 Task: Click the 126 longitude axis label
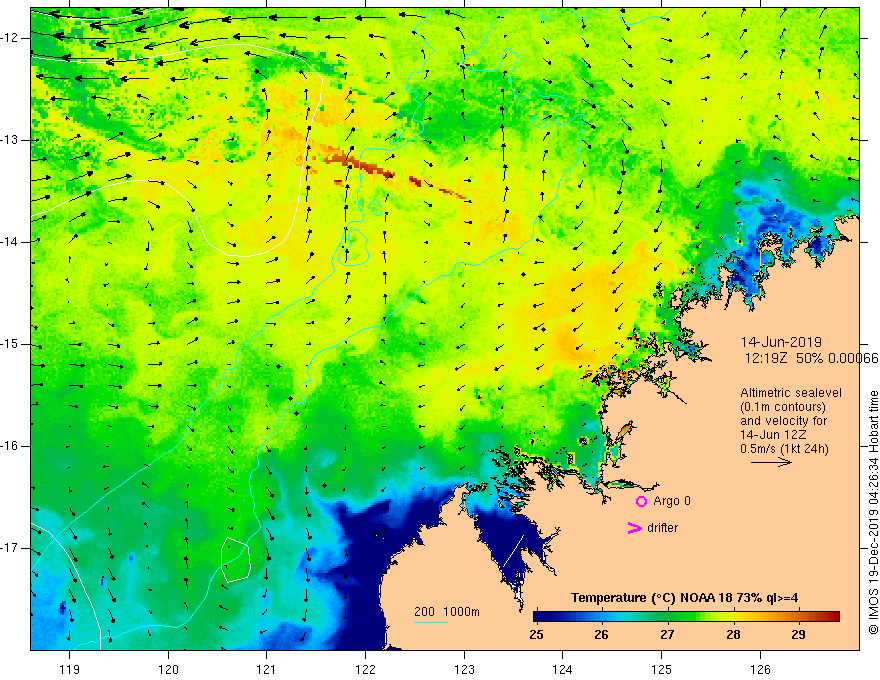[x=760, y=669]
